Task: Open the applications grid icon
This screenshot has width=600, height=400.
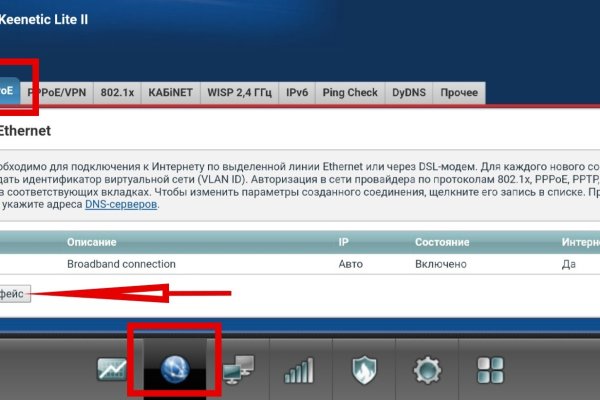Action: pos(490,370)
